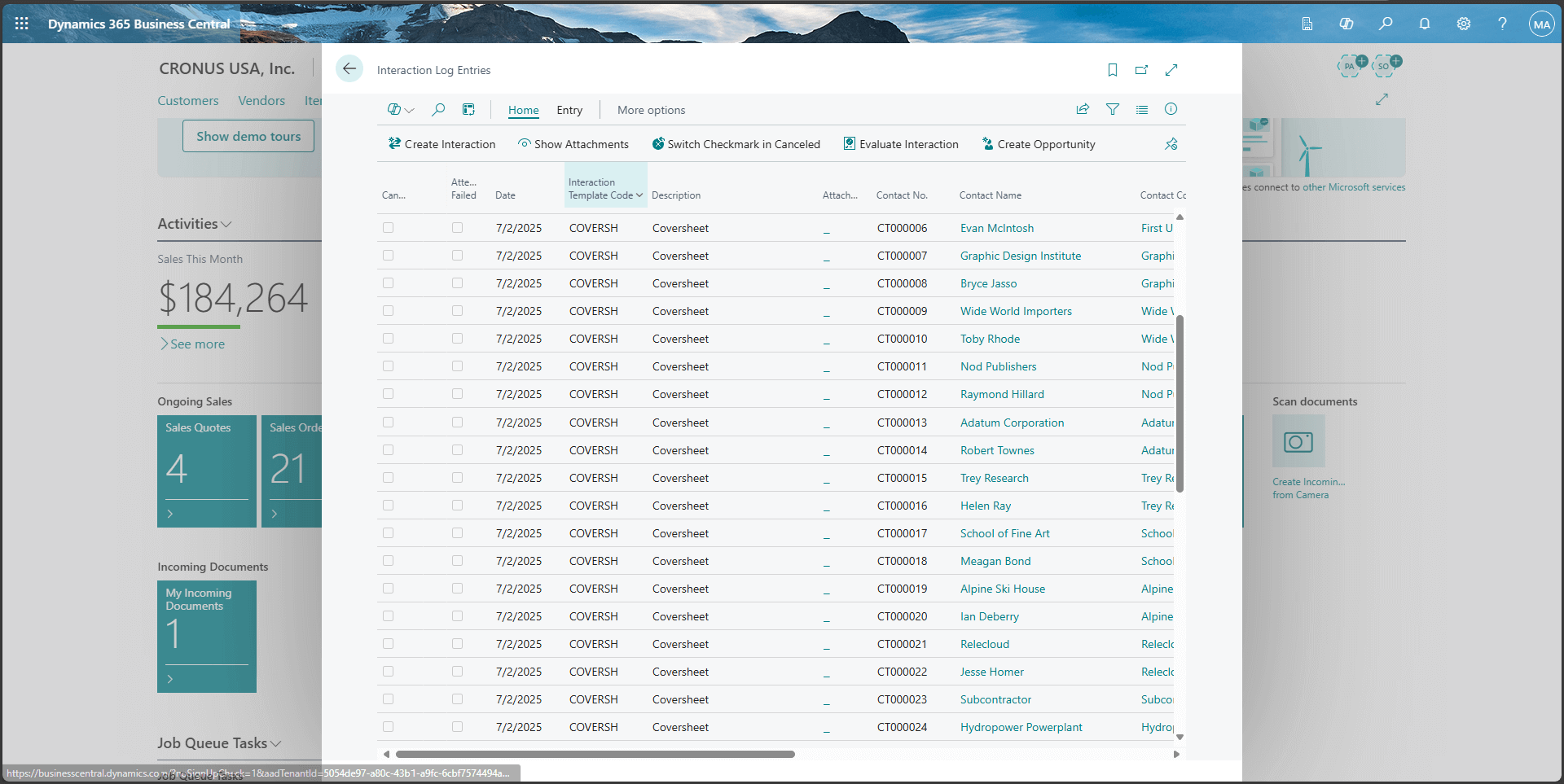Expand the Job Queue Tasks section
The image size is (1564, 784).
[276, 743]
